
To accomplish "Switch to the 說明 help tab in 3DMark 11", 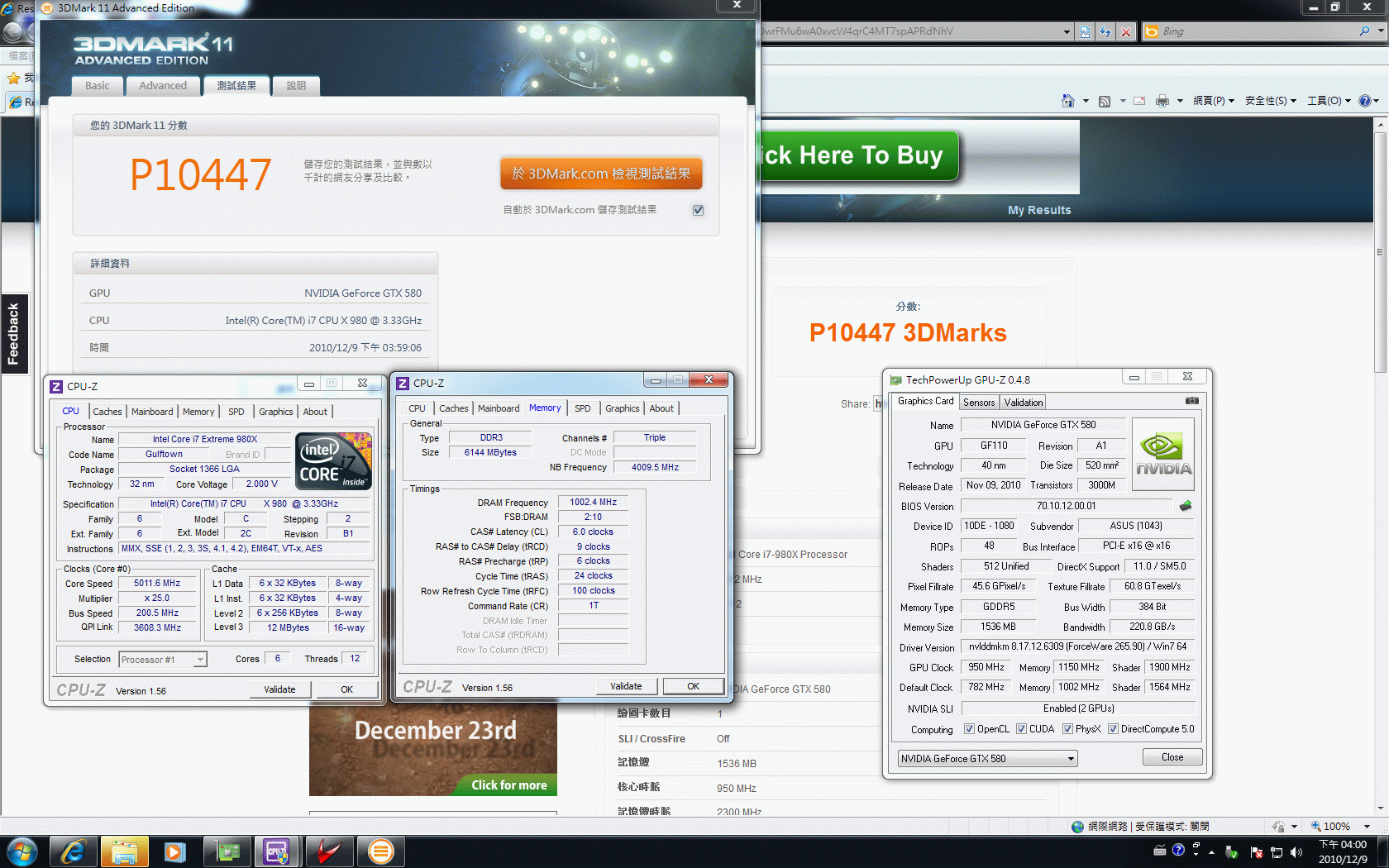I will (x=296, y=86).
